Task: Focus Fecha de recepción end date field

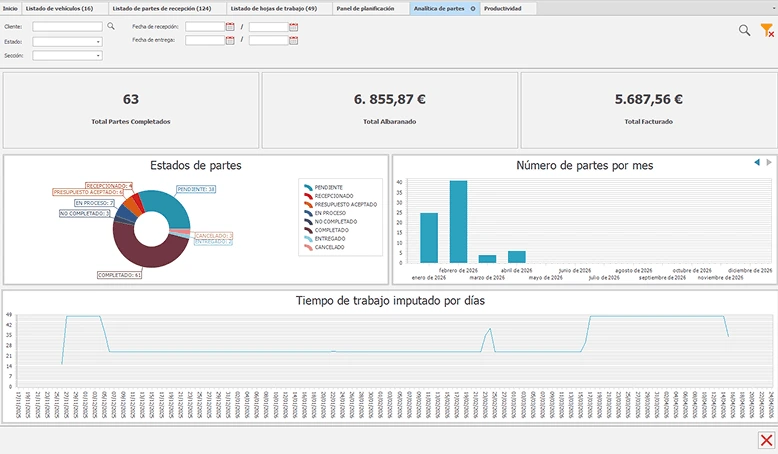Action: click(268, 27)
